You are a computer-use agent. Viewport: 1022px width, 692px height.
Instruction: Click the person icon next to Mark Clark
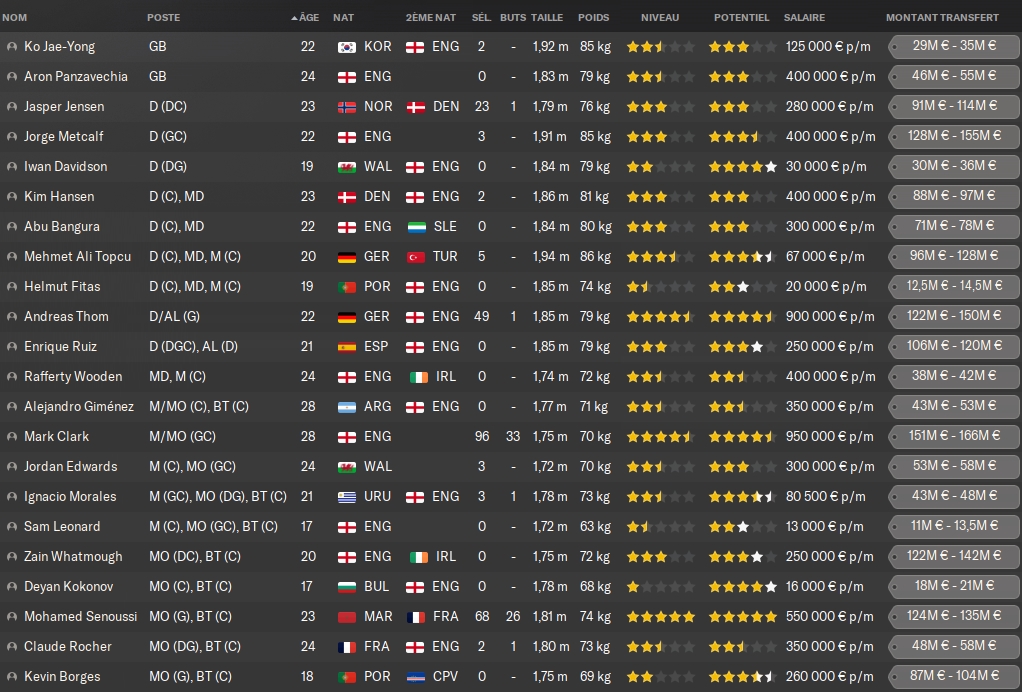pyautogui.click(x=11, y=437)
